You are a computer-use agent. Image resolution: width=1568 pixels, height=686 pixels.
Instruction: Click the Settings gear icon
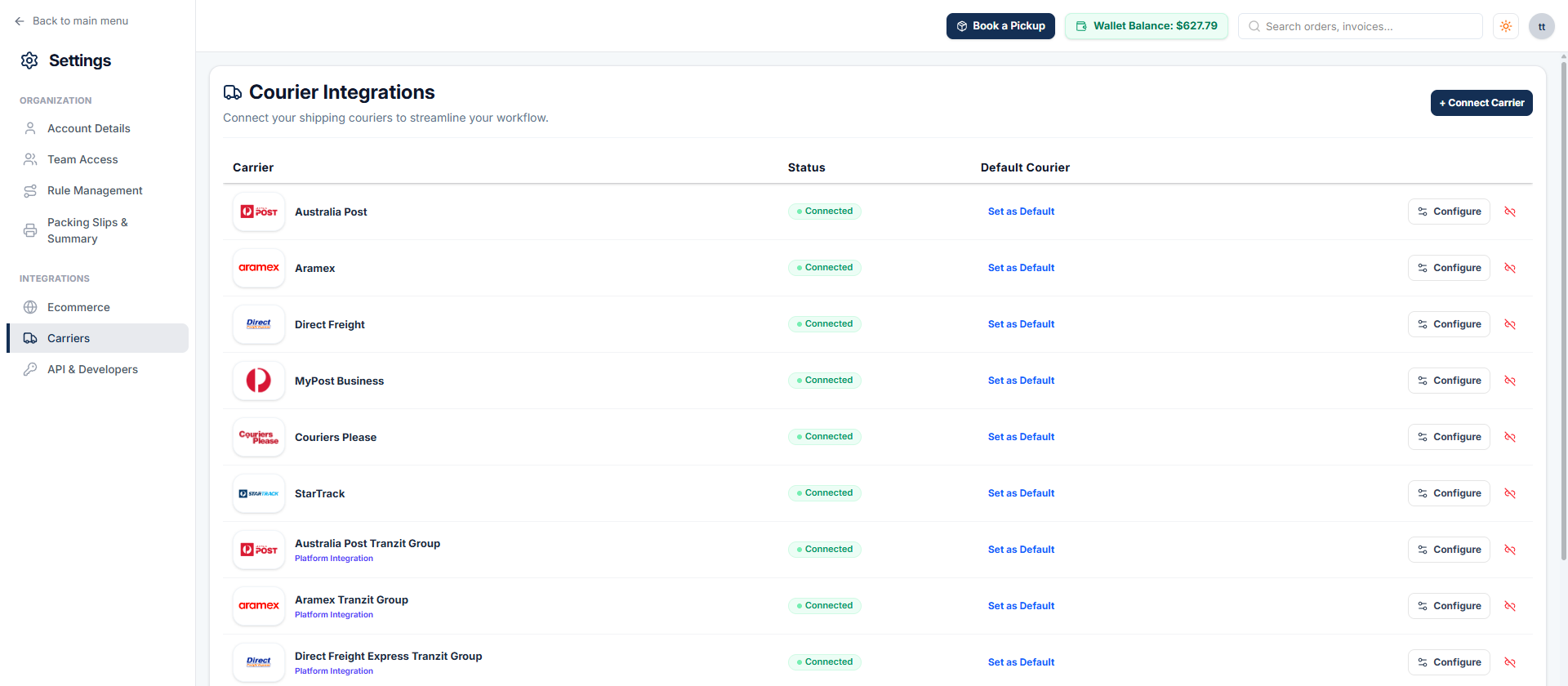tap(29, 60)
